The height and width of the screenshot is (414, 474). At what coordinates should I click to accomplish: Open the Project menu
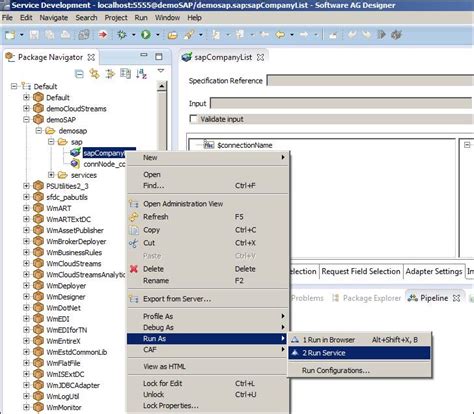[116, 18]
